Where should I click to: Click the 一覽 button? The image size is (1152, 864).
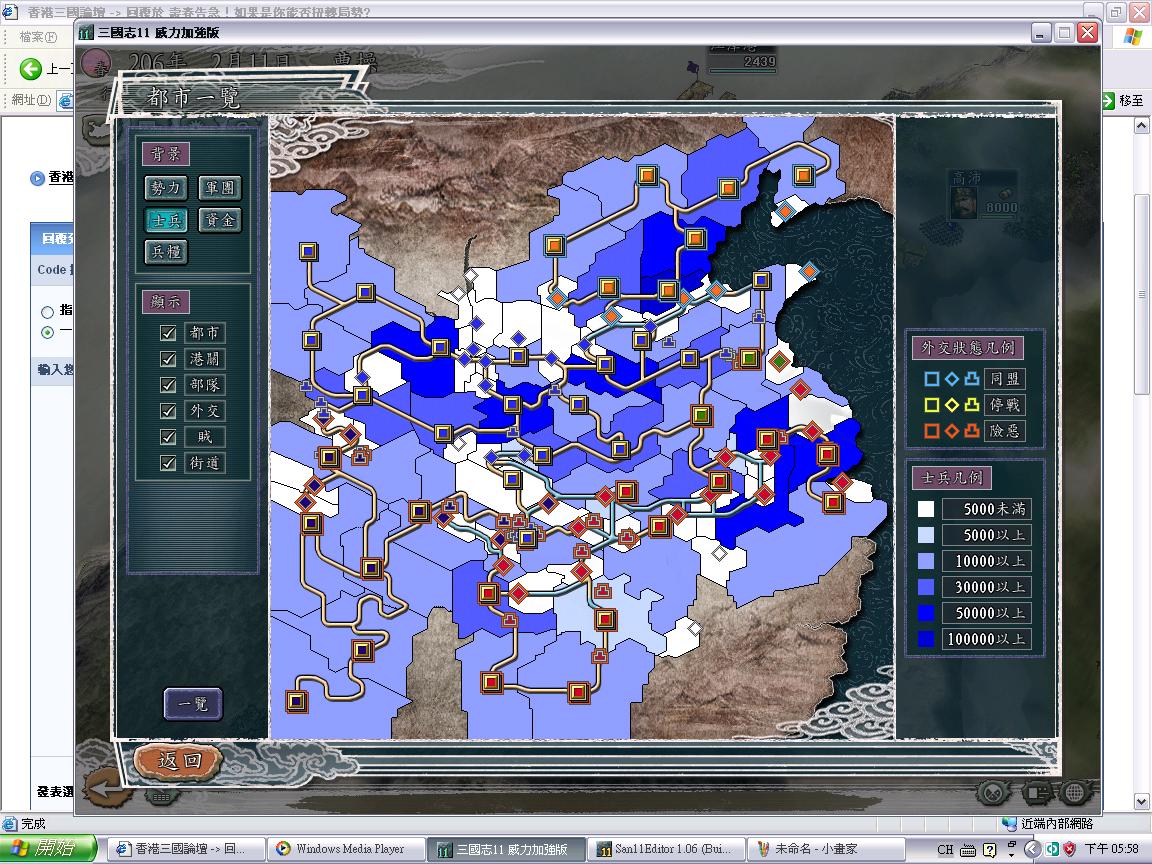(192, 704)
